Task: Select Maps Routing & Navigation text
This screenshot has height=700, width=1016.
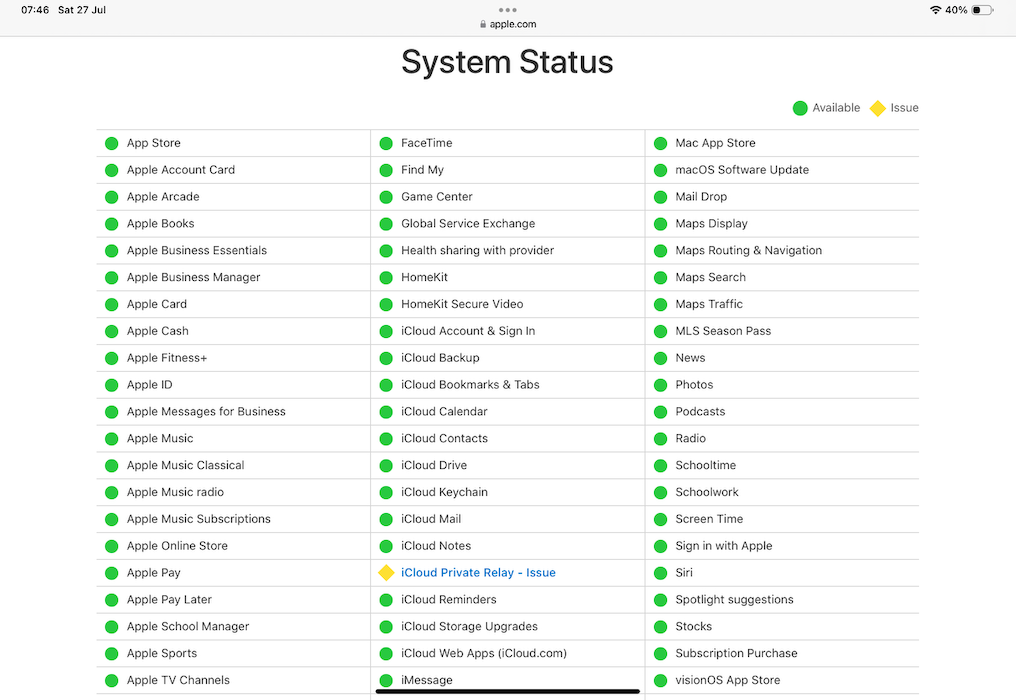Action: [748, 251]
